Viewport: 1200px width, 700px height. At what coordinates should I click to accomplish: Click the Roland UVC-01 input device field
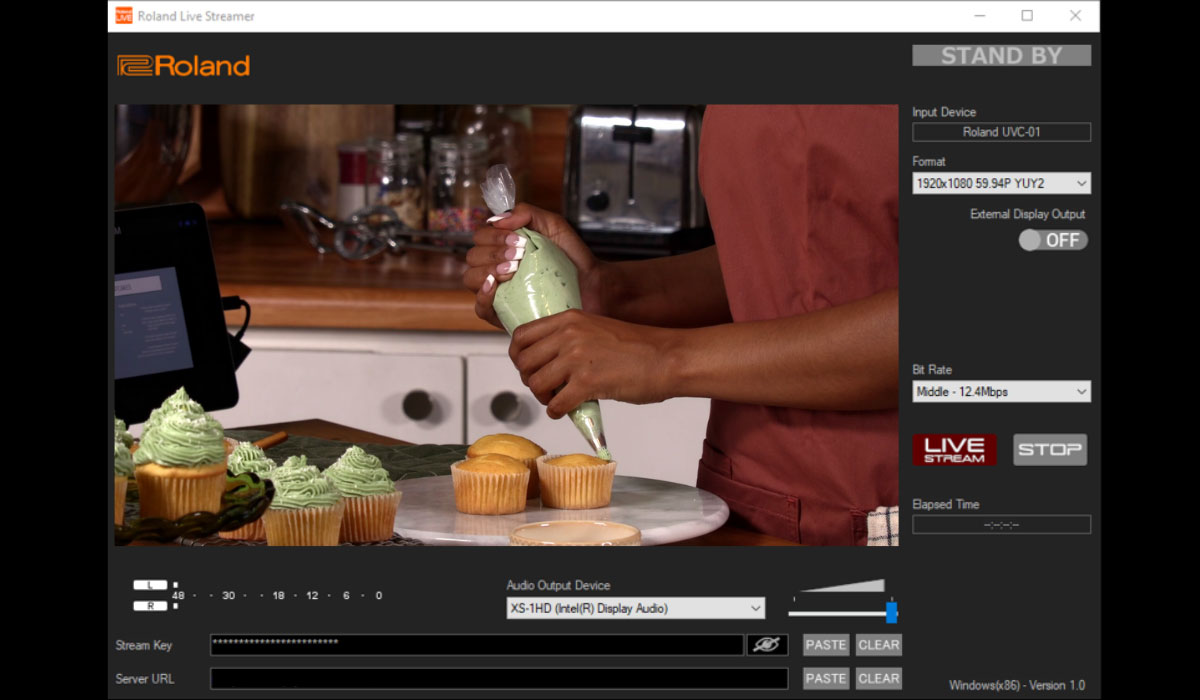coord(1001,132)
